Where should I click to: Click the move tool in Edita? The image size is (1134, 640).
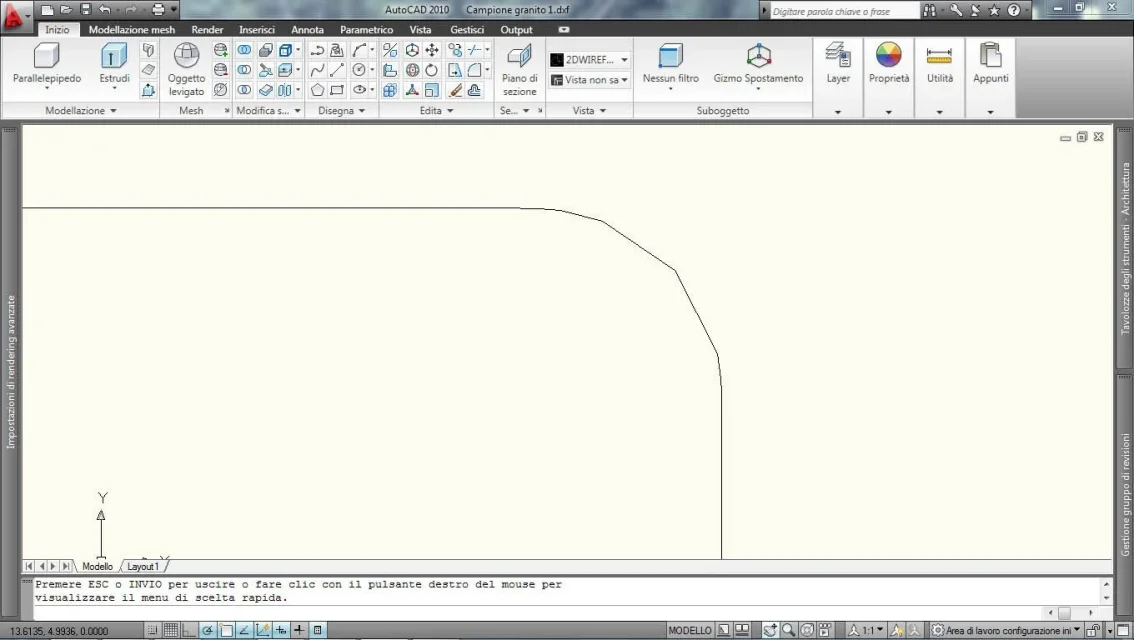coord(432,50)
